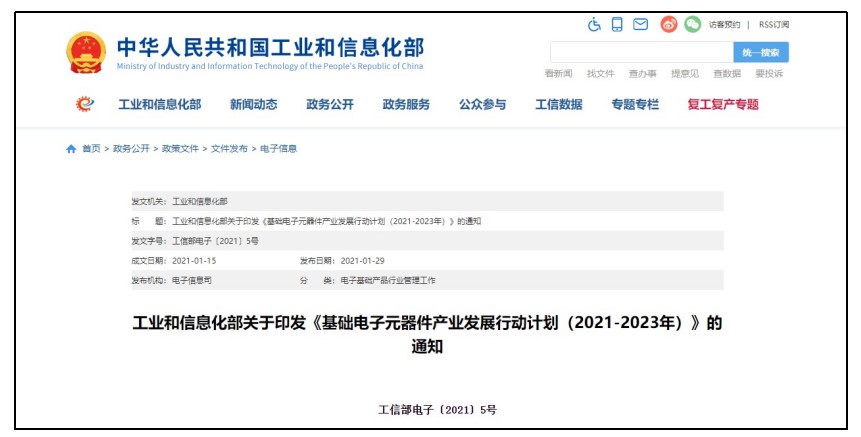Image resolution: width=861 pixels, height=437 pixels.
Task: Go to 文件发布 breadcrumb link
Action: tap(229, 149)
